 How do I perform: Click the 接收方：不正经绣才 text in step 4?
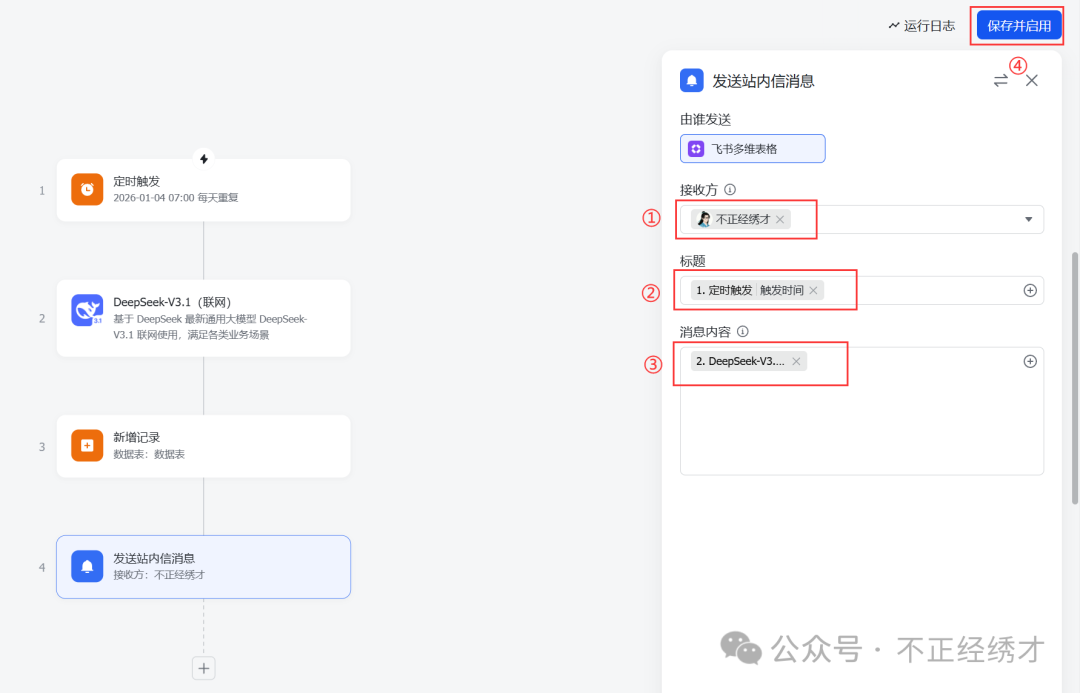(159, 575)
